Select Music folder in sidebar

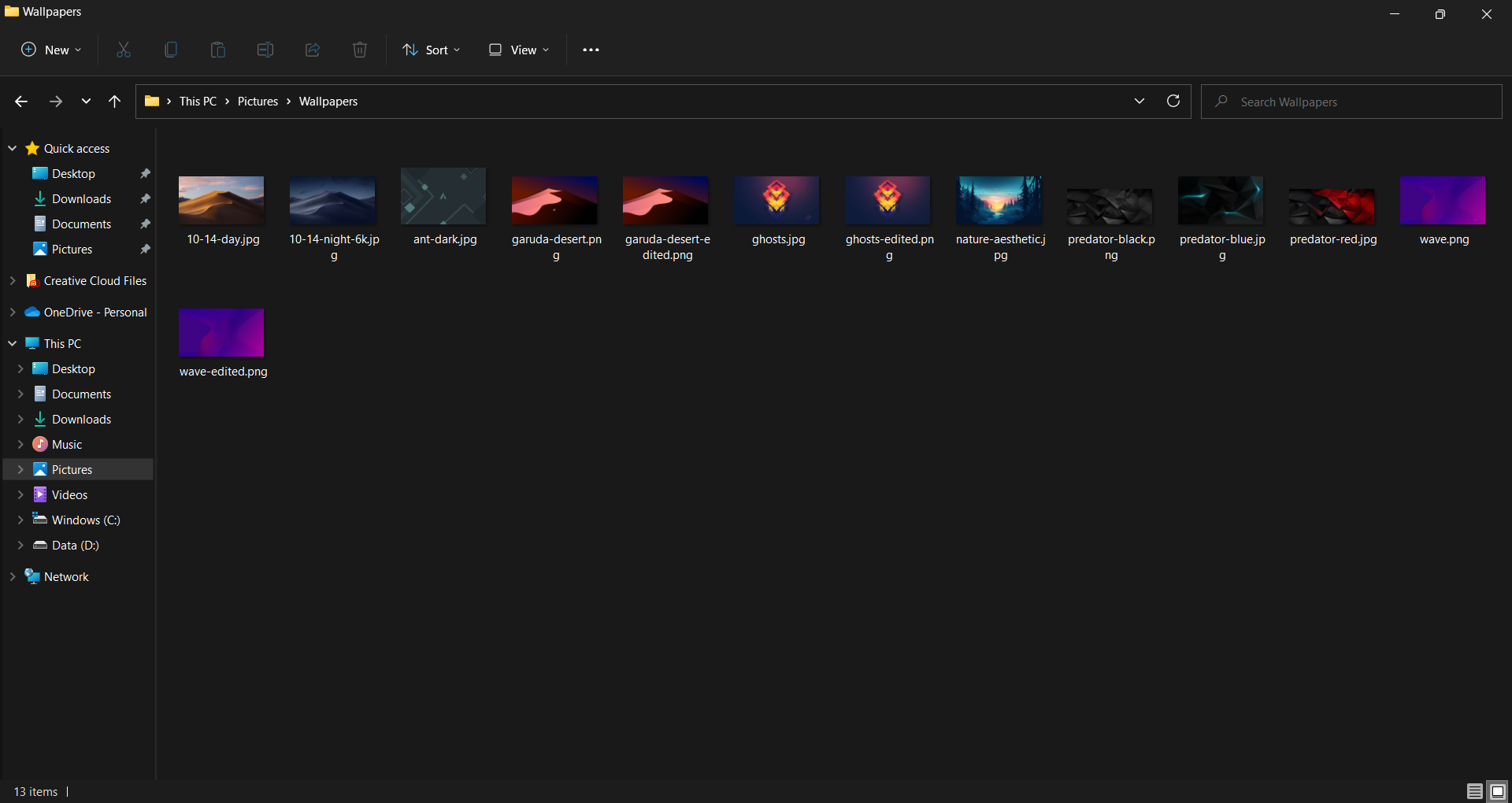pos(66,444)
